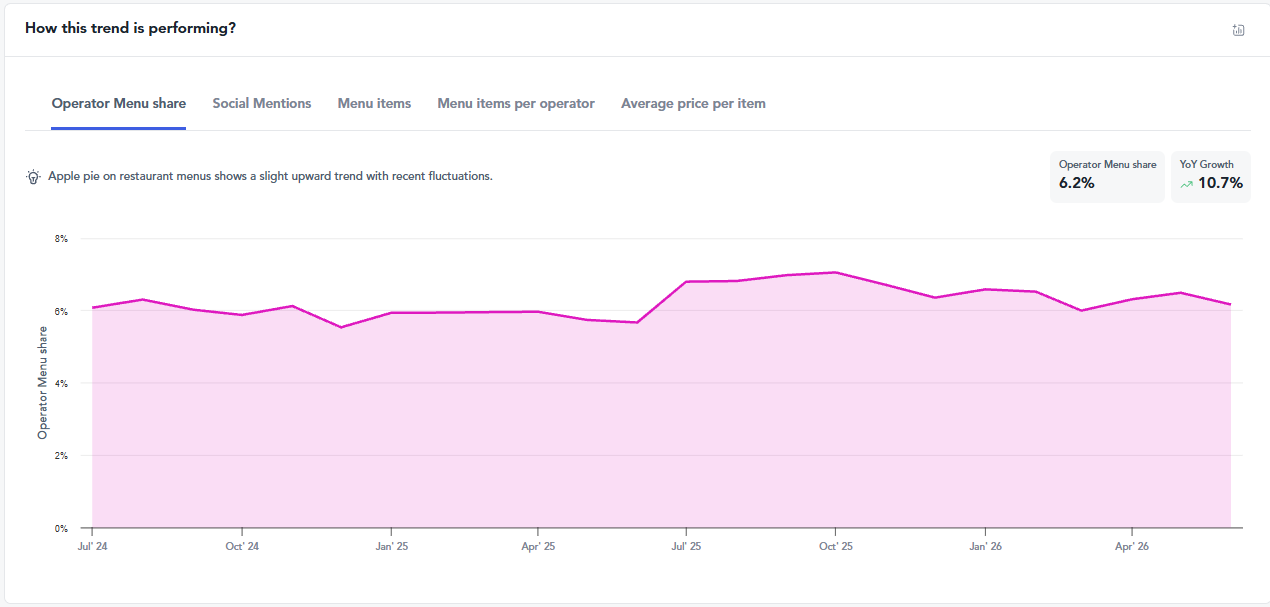Click the Apr' 25 x-axis label

pyautogui.click(x=538, y=547)
